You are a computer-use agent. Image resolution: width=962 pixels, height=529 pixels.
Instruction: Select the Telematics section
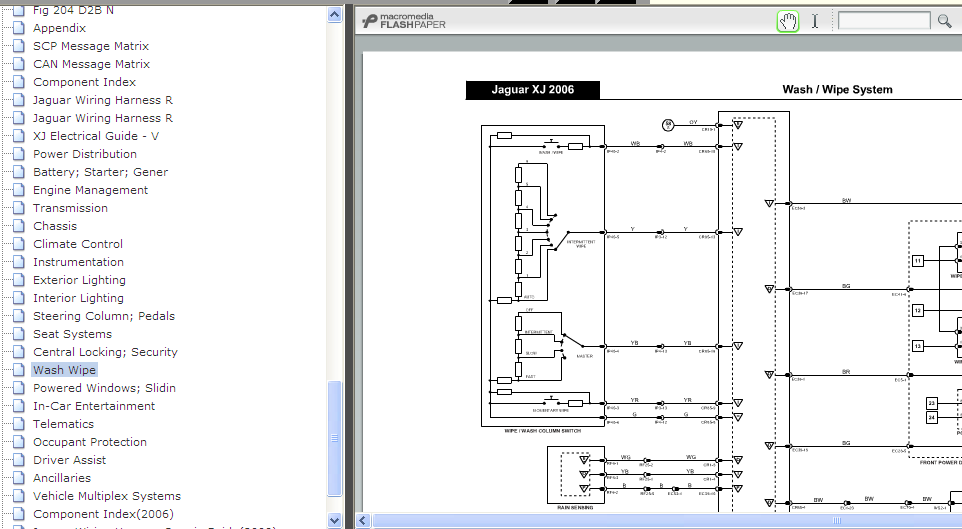[63, 424]
